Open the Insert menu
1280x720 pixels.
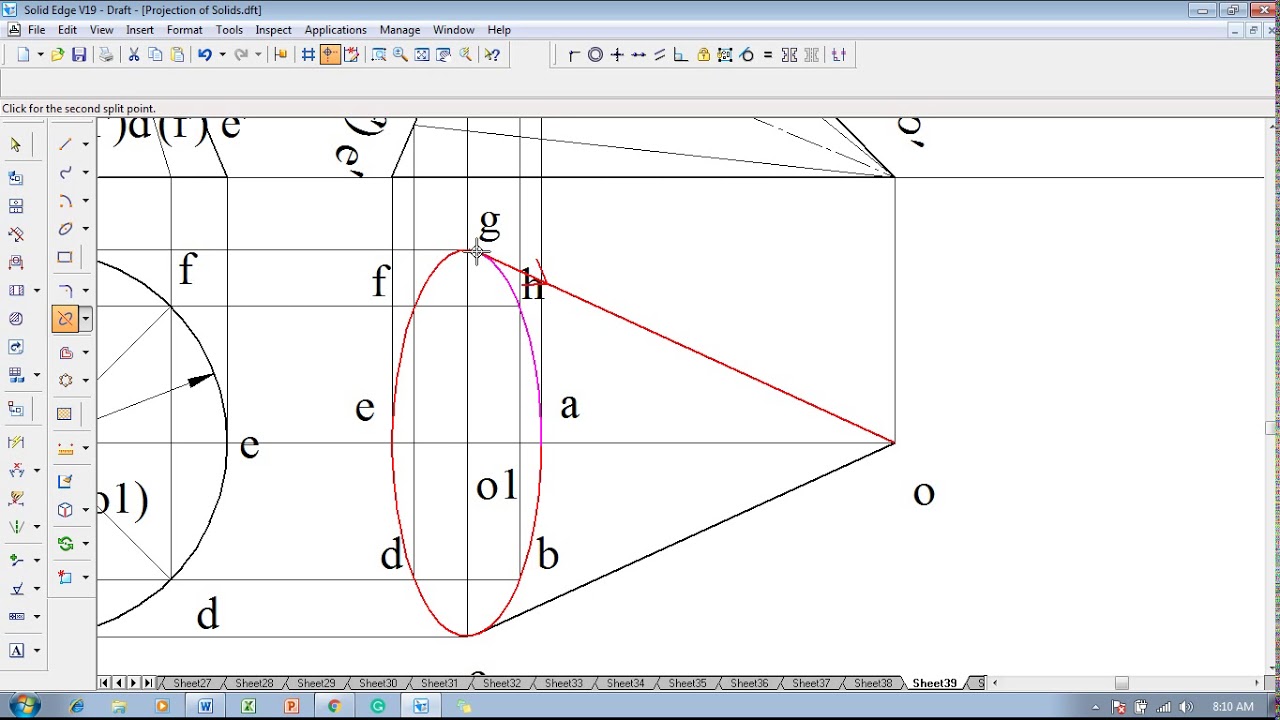[140, 30]
